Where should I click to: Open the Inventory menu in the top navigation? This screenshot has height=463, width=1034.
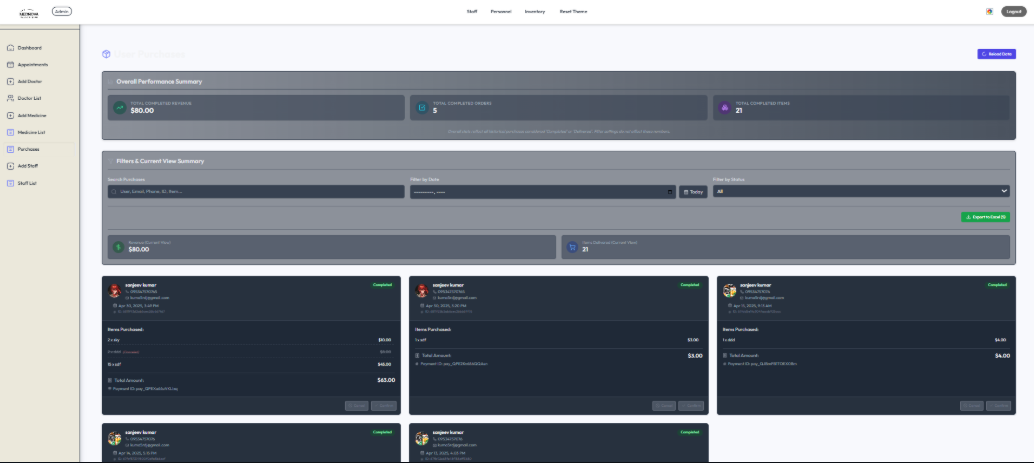click(535, 12)
